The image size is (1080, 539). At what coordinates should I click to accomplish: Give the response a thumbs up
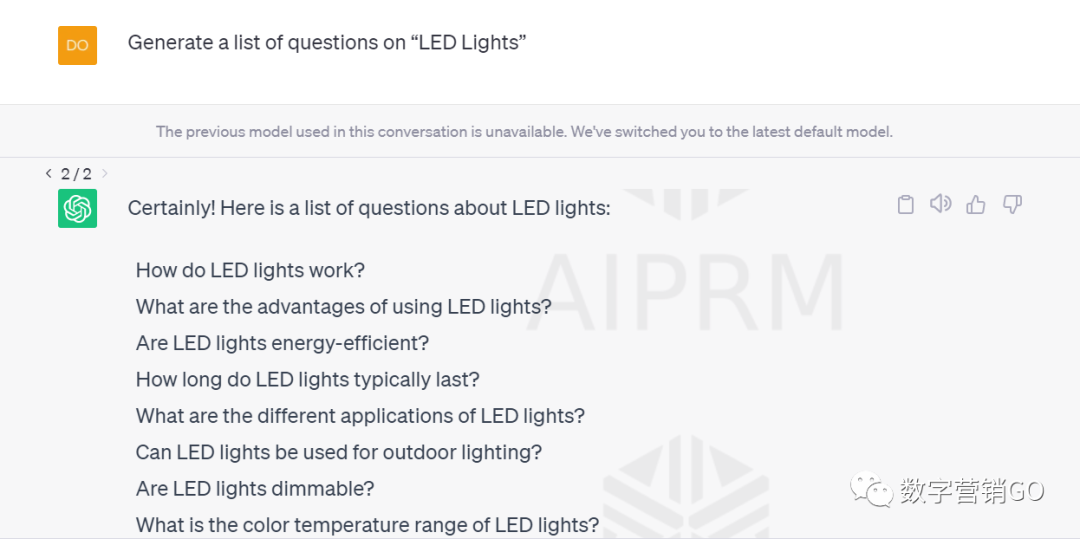(x=976, y=204)
